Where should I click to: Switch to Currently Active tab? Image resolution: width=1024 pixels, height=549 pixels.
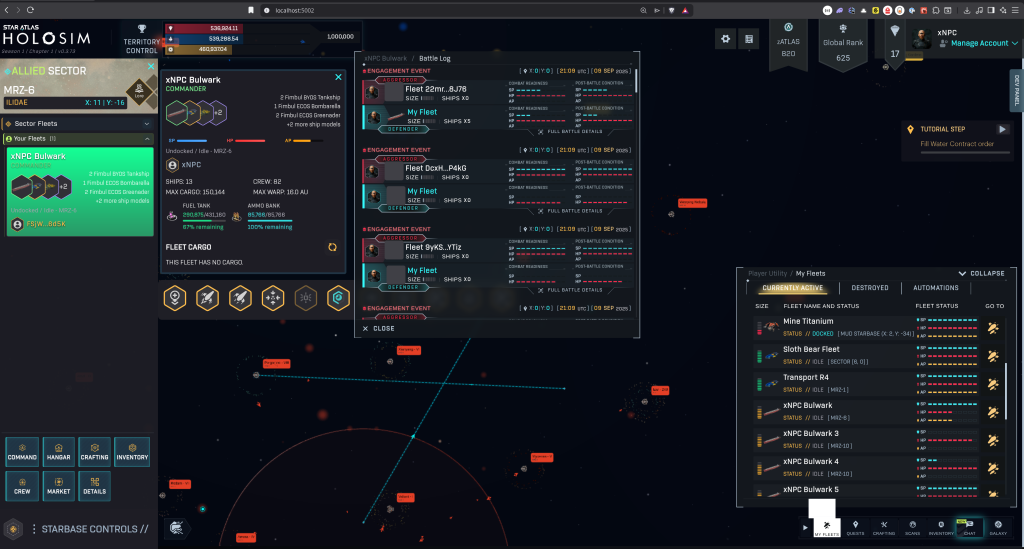pyautogui.click(x=792, y=288)
